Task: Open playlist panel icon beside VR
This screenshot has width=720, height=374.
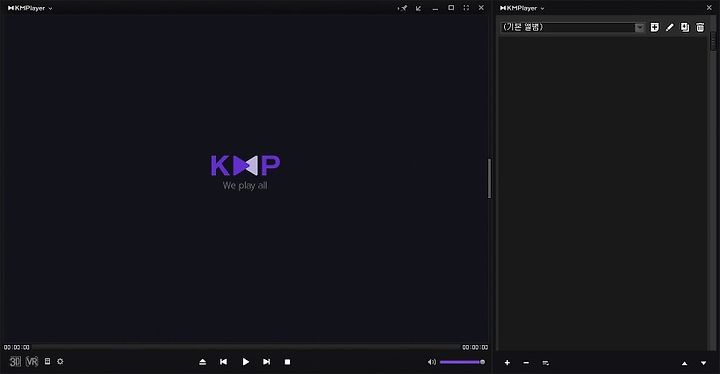Action: [x=47, y=362]
